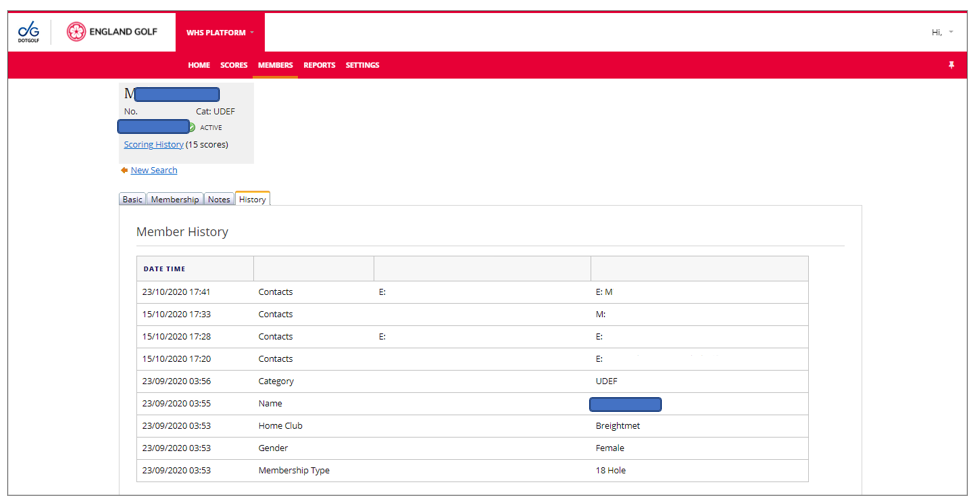Click the Cat: UDEF label
The width and height of the screenshot is (973, 502).
point(215,112)
